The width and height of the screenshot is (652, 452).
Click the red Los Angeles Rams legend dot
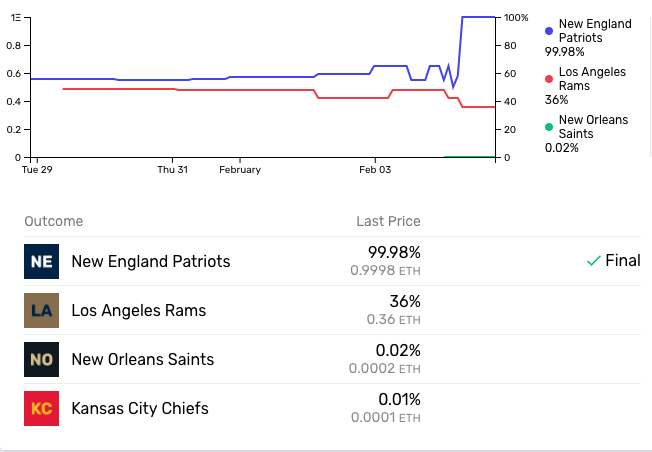pos(549,79)
